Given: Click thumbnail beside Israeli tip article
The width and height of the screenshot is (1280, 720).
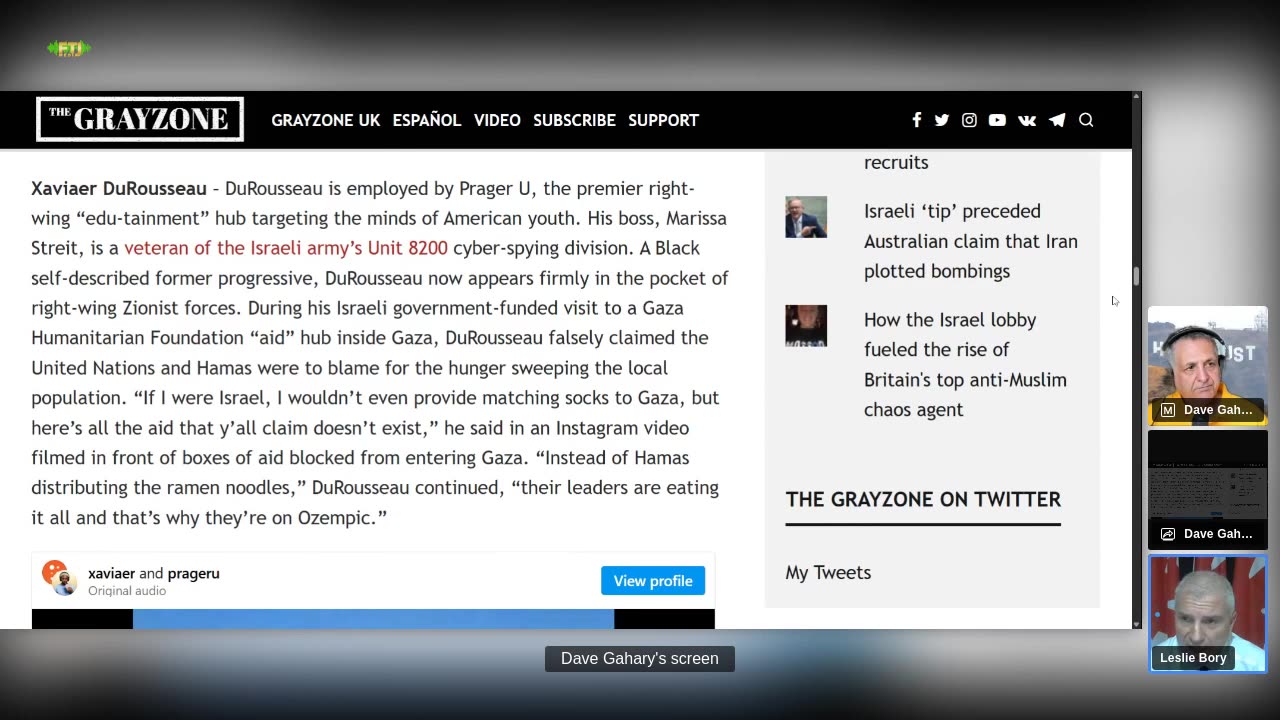Looking at the screenshot, I should [x=806, y=217].
